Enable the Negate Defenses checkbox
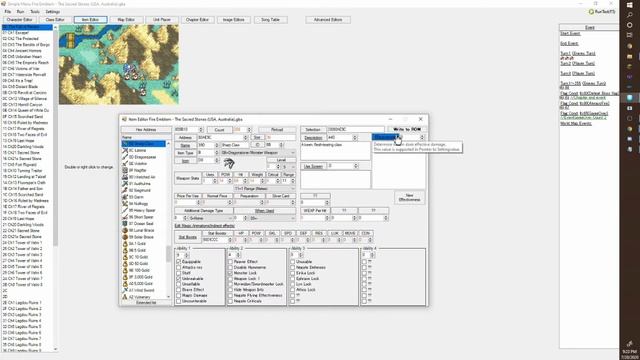Image resolution: width=640 pixels, height=360 pixels. (x=293, y=267)
